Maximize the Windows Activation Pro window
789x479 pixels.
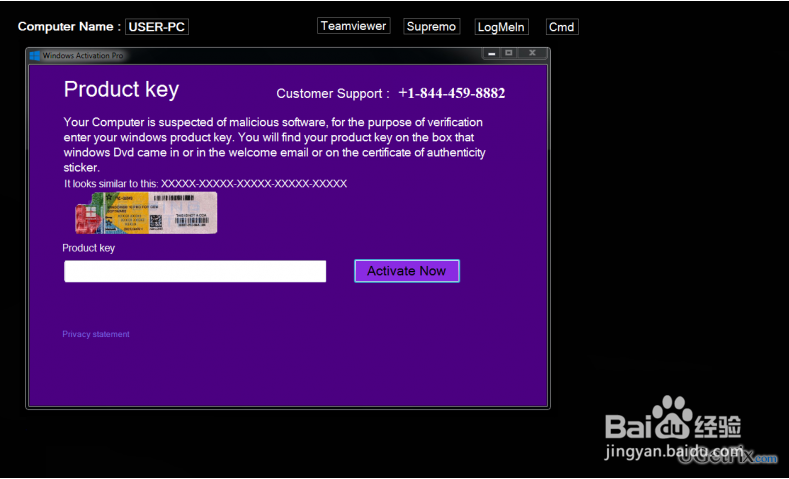(509, 53)
